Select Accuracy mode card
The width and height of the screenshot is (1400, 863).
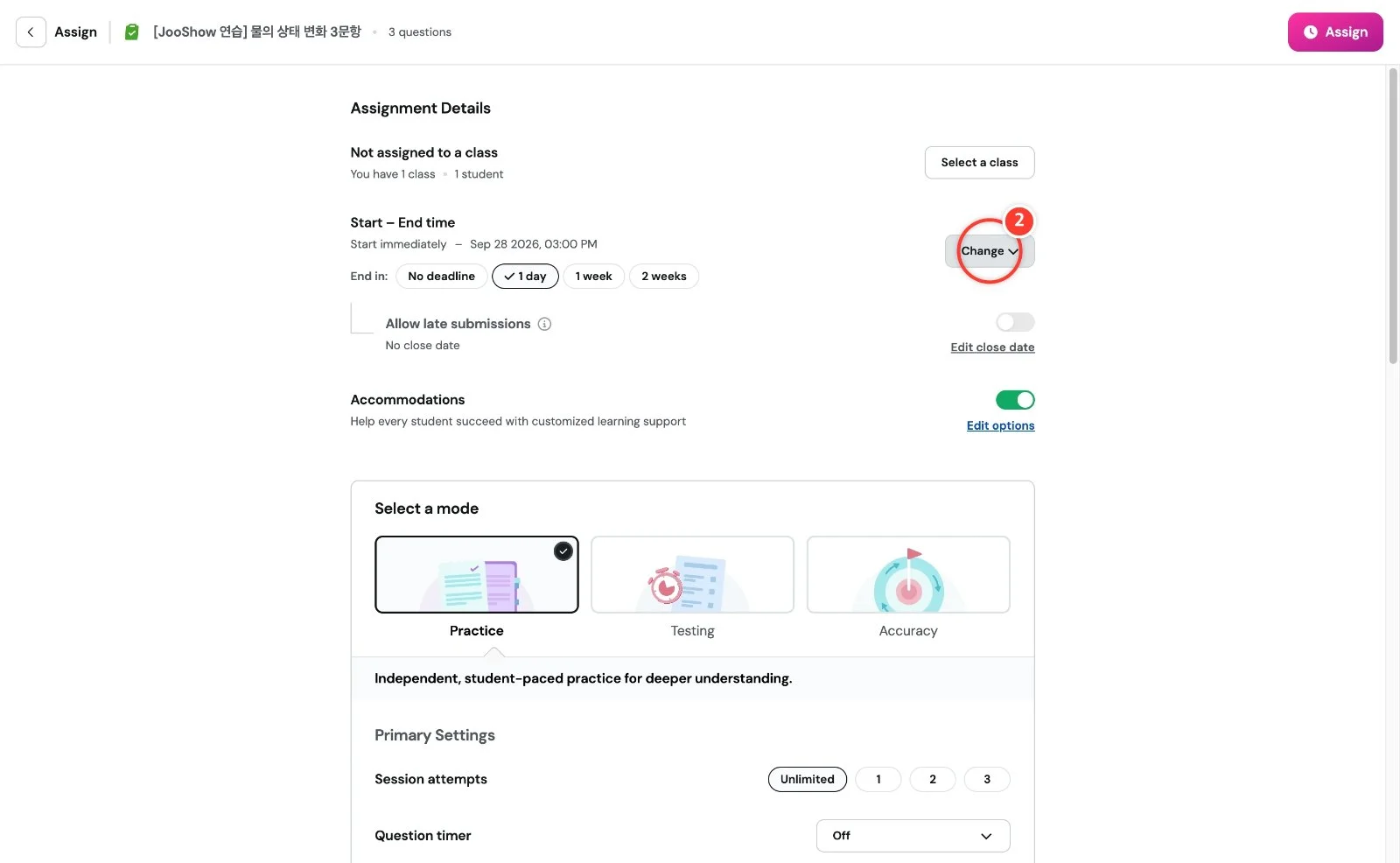pos(908,575)
